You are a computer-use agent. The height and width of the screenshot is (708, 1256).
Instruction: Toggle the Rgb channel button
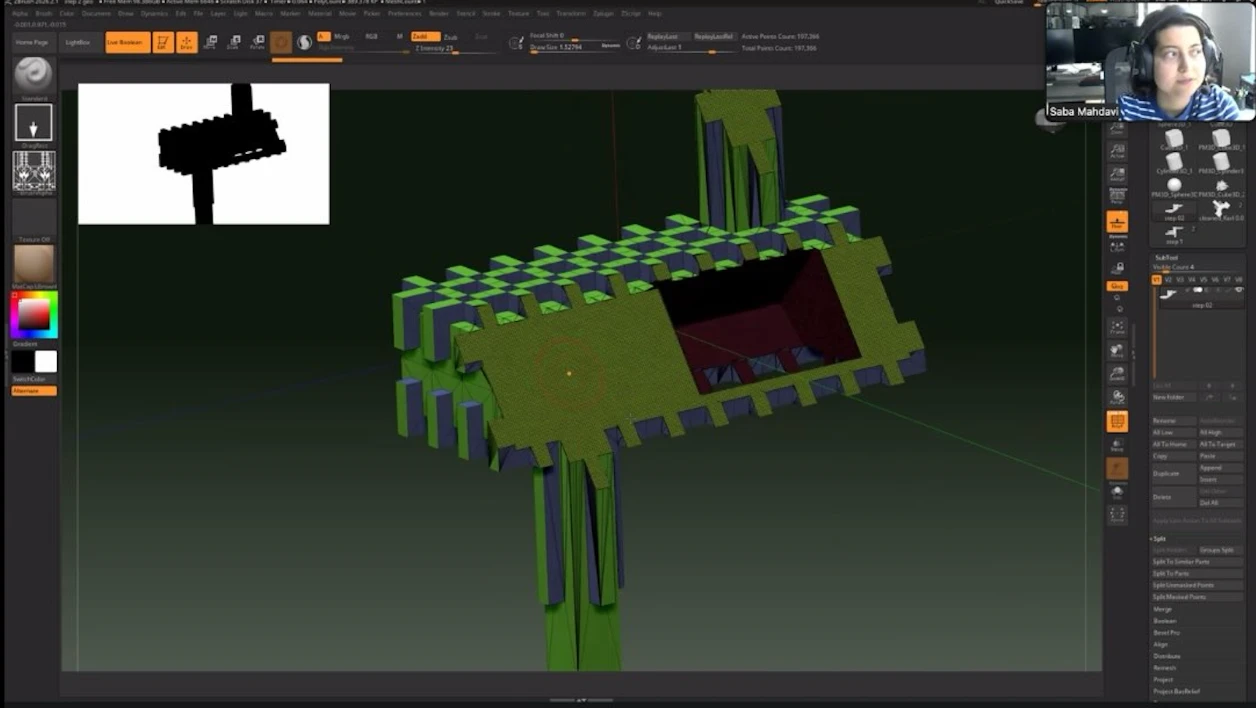[371, 36]
